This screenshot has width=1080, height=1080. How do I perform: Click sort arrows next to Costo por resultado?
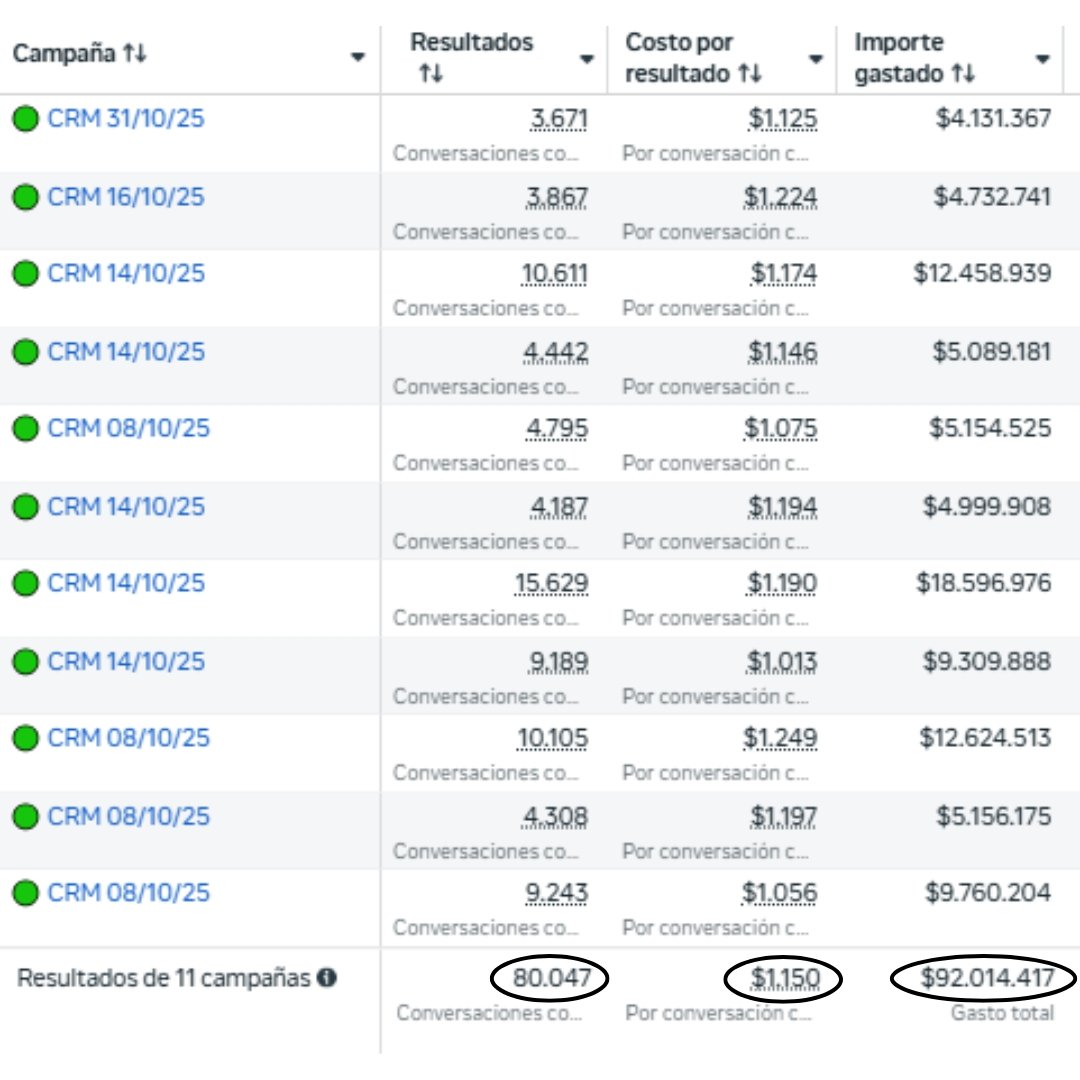point(750,74)
